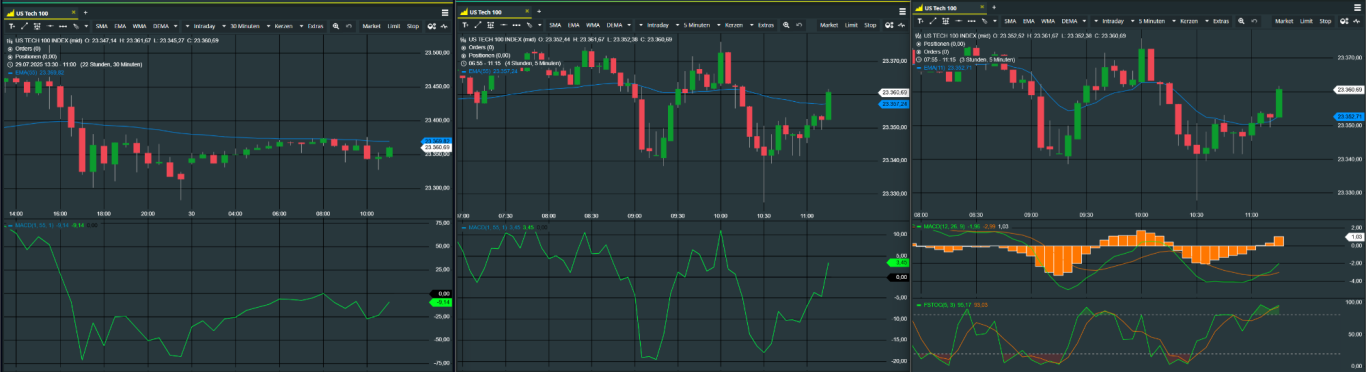The width and height of the screenshot is (1366, 372).
Task: Select the text tool in the left chart
Action: pyautogui.click(x=12, y=26)
